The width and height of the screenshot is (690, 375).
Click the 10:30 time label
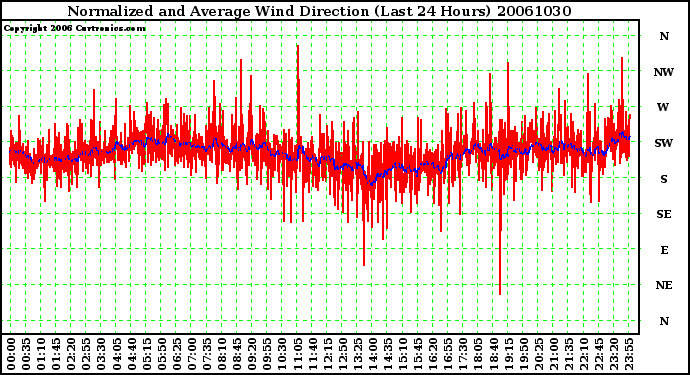pyautogui.click(x=282, y=354)
